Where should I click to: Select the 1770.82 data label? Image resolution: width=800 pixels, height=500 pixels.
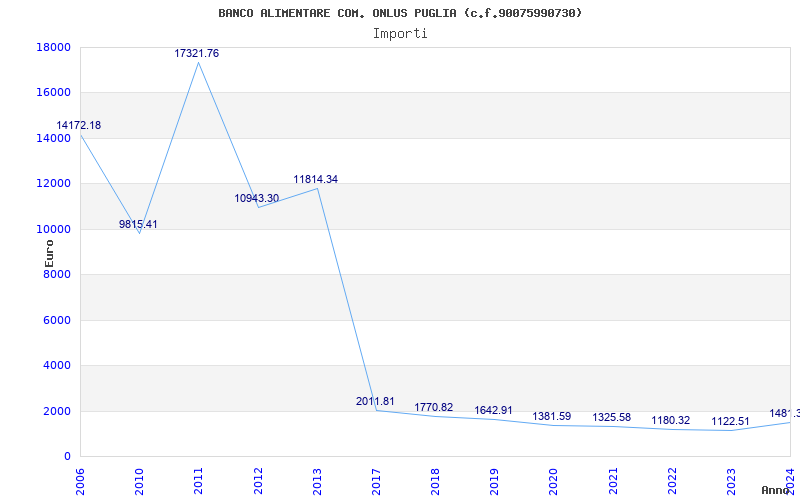tap(434, 407)
